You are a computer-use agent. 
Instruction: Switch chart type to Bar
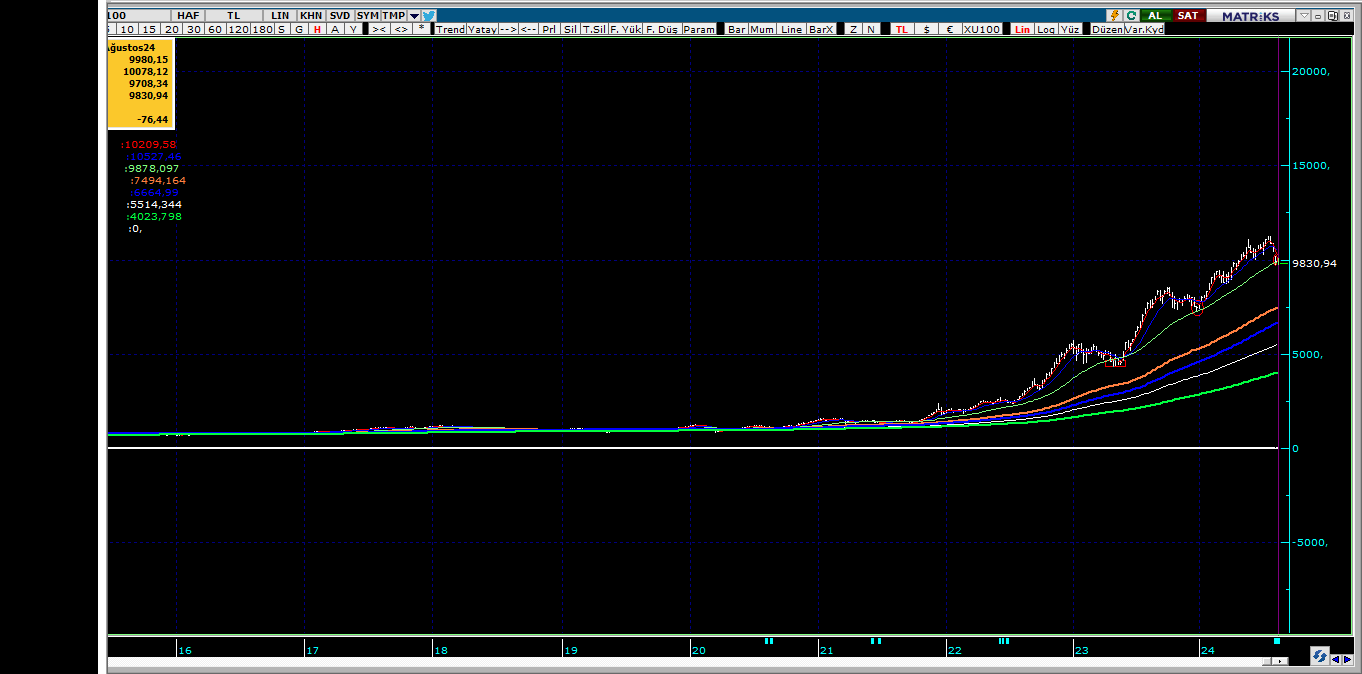(x=737, y=29)
